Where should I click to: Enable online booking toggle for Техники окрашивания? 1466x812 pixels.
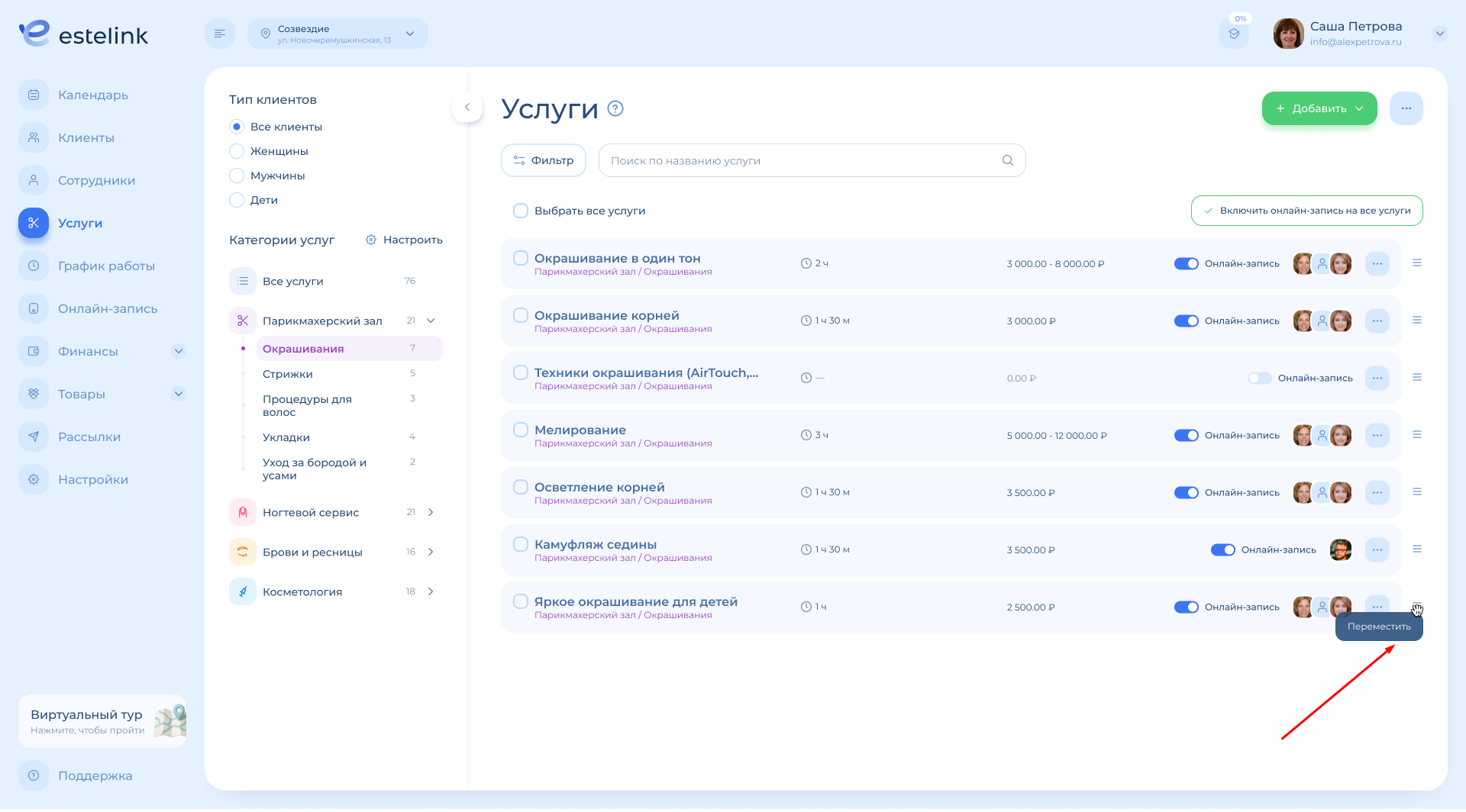[x=1259, y=379]
